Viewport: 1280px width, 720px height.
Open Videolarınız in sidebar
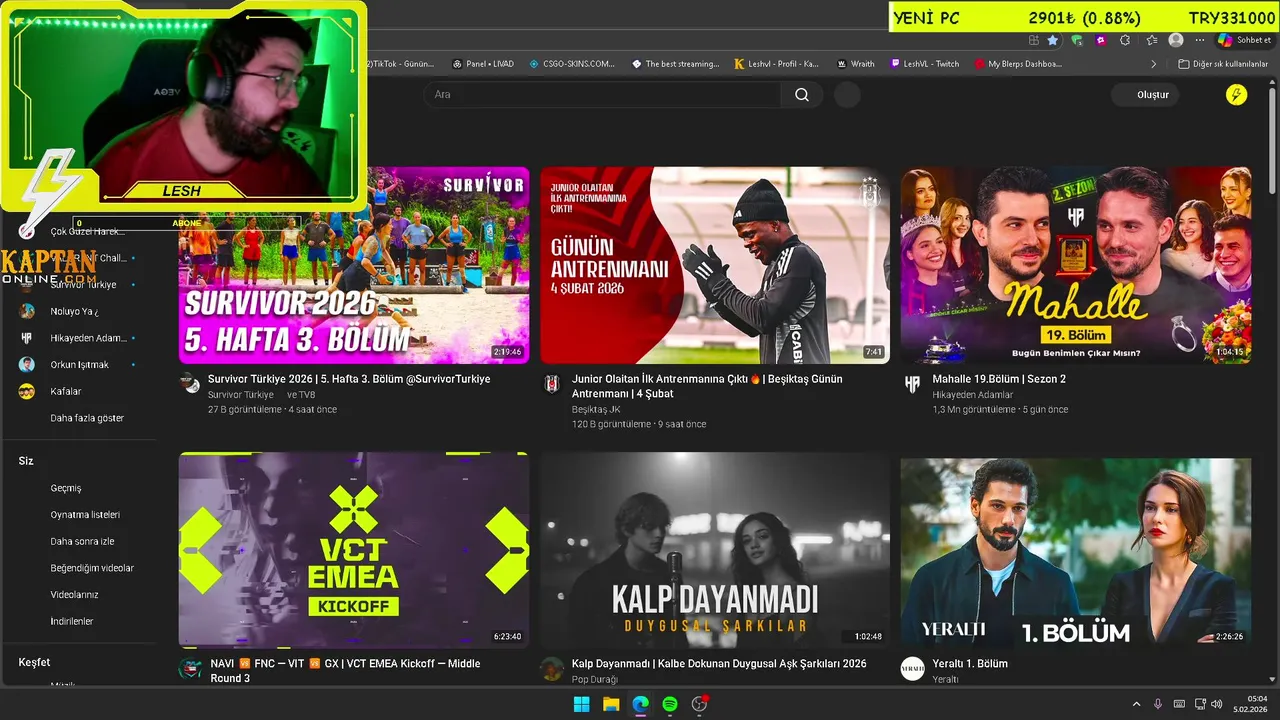(x=74, y=595)
